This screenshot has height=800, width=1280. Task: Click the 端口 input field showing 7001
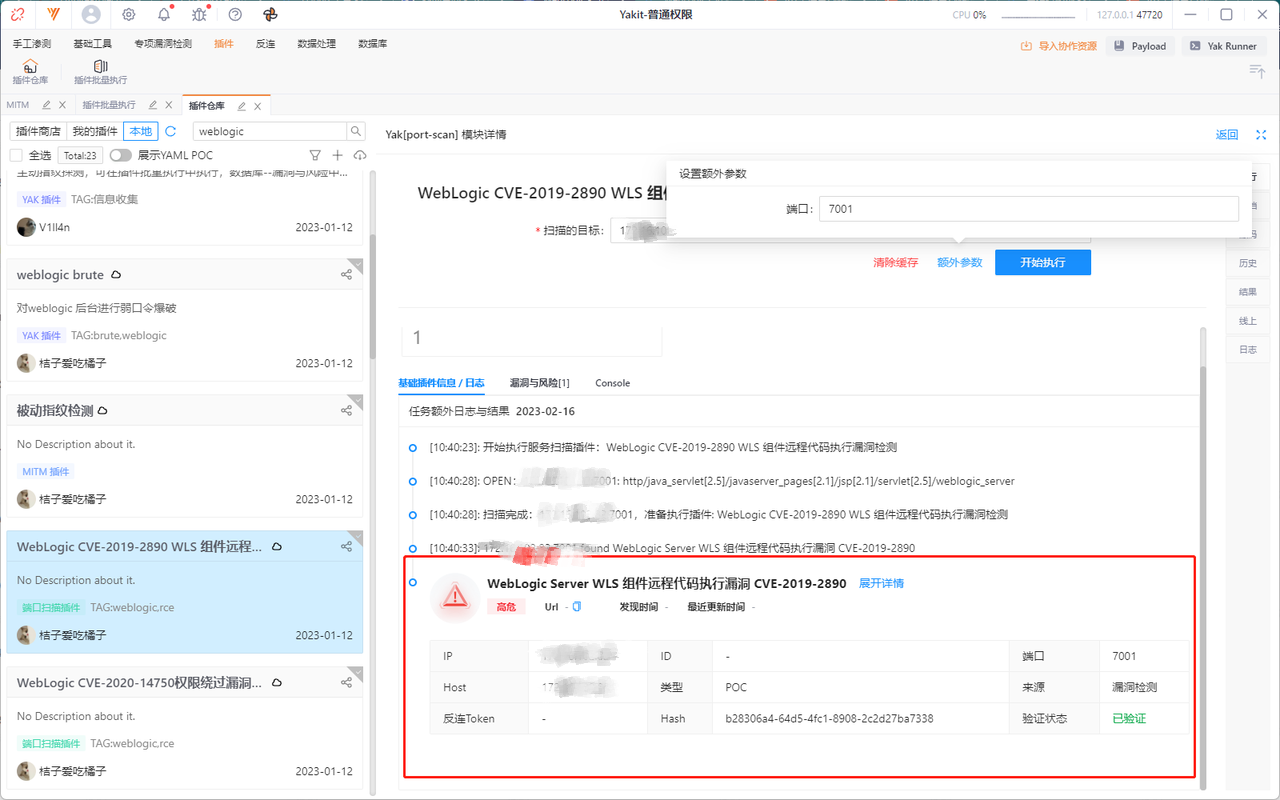pos(1029,209)
